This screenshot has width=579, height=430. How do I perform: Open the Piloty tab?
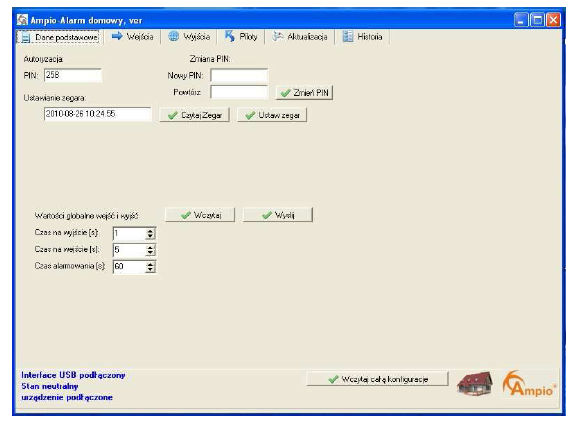click(x=241, y=37)
